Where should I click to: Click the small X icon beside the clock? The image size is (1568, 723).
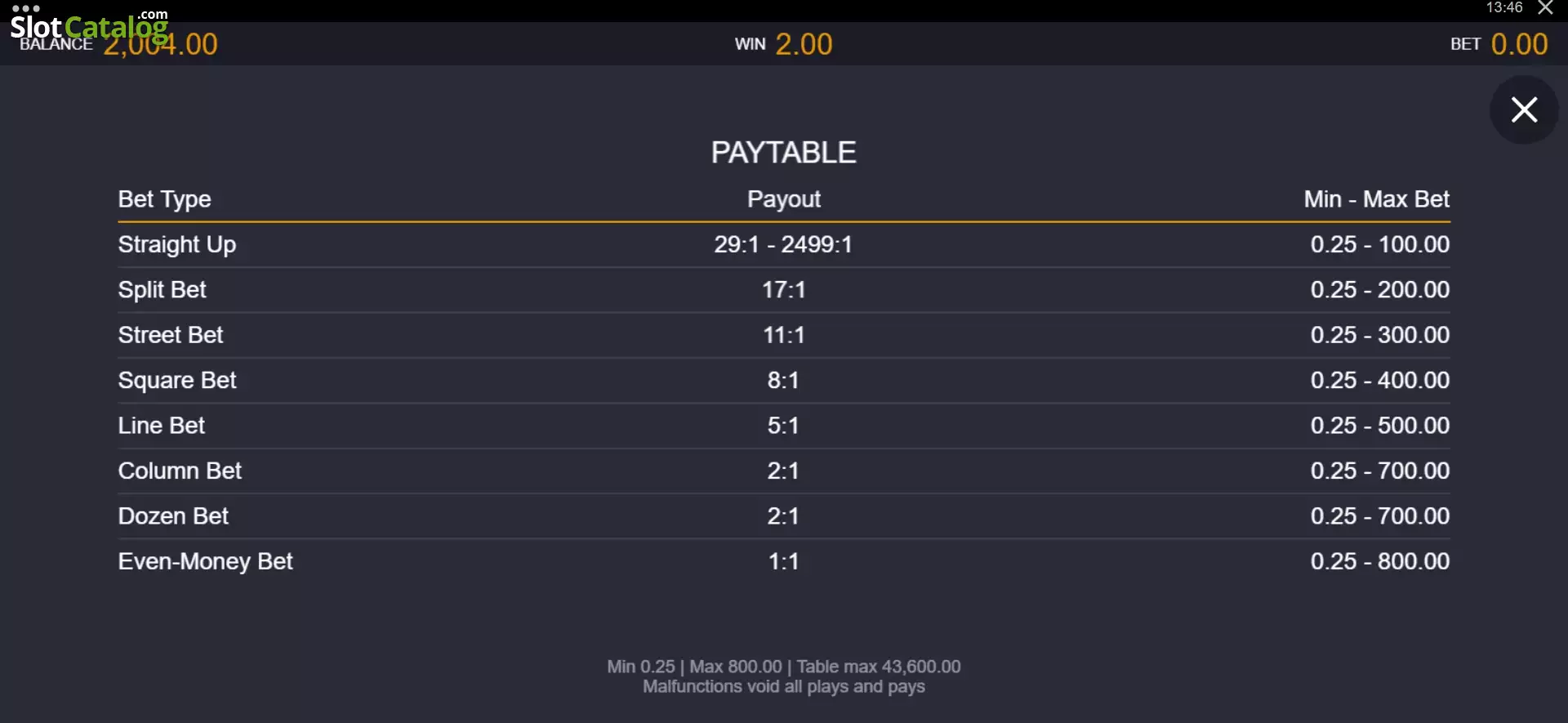point(1545,8)
